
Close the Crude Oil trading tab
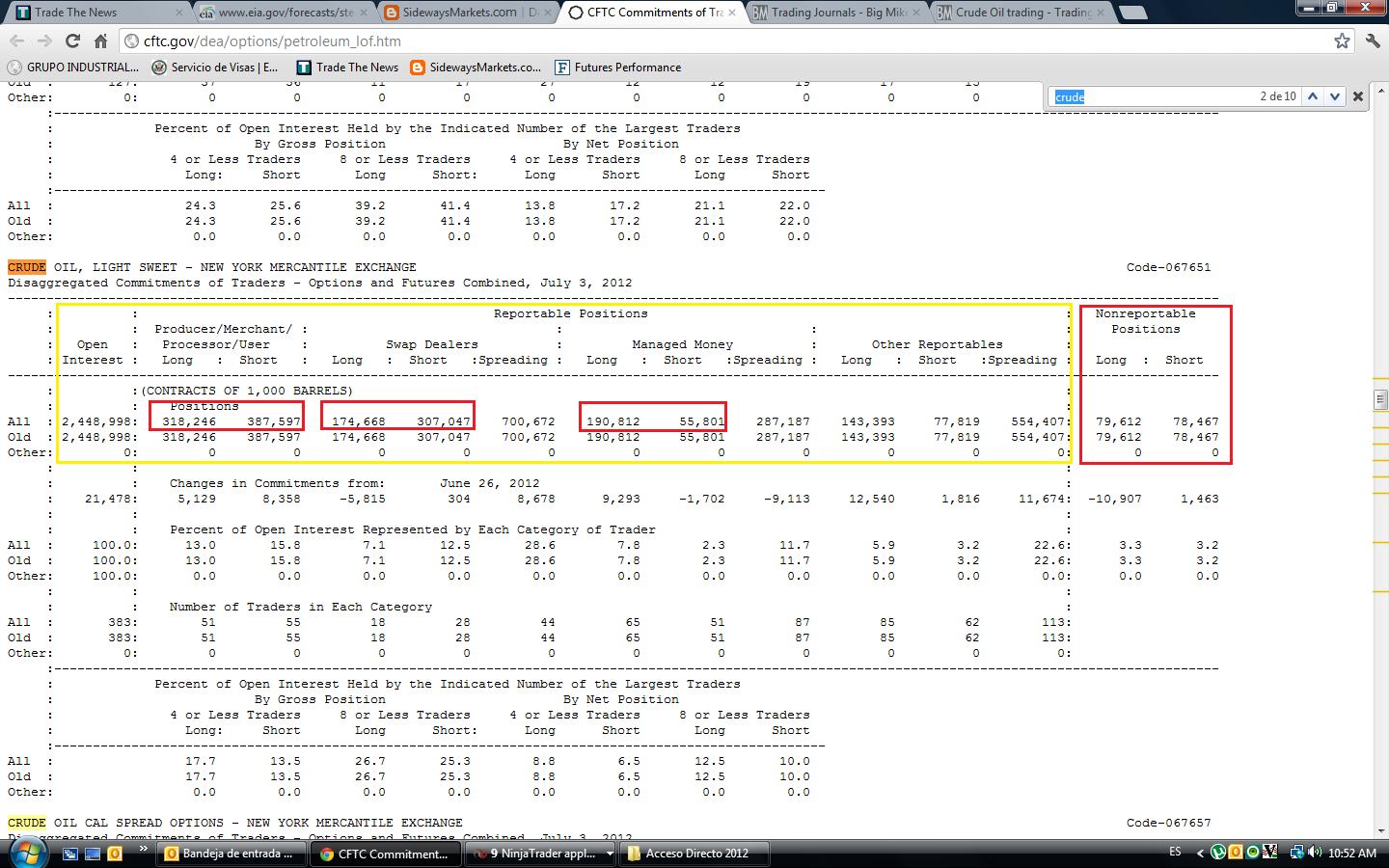[x=1101, y=13]
